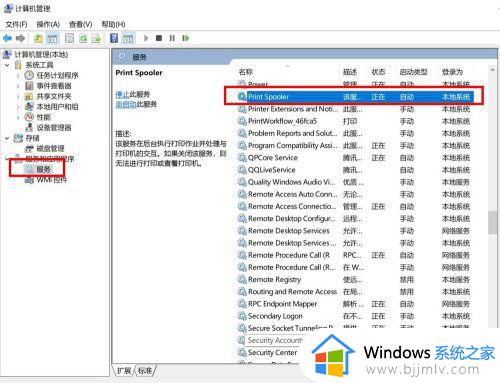
Task: Toggle the console tree show/hide icon
Action: 52,39
